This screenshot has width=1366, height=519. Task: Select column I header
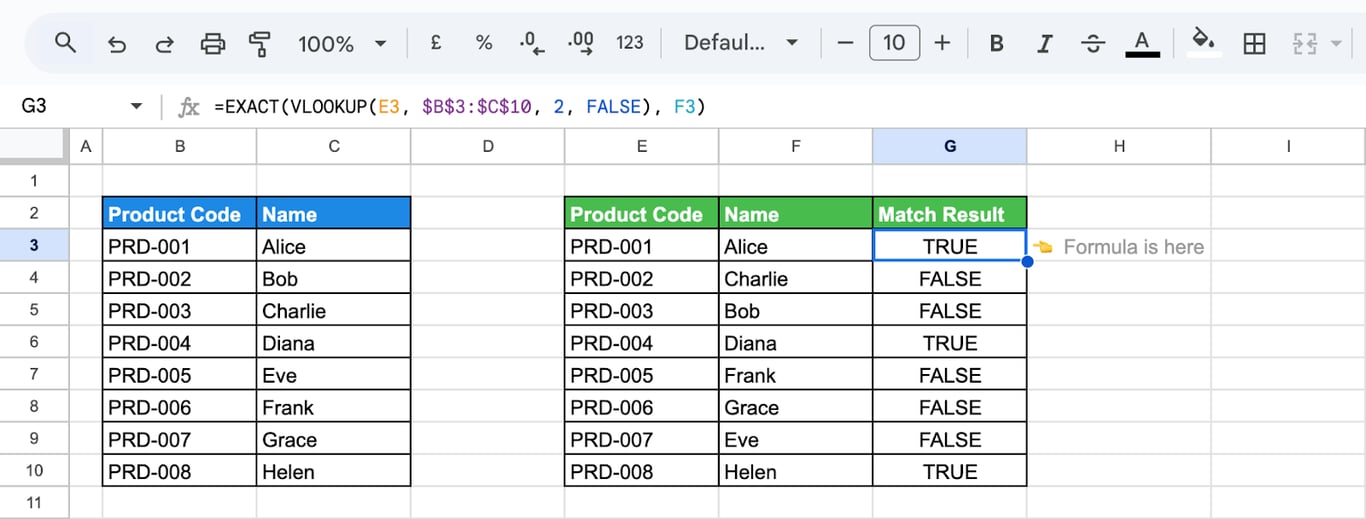1289,146
